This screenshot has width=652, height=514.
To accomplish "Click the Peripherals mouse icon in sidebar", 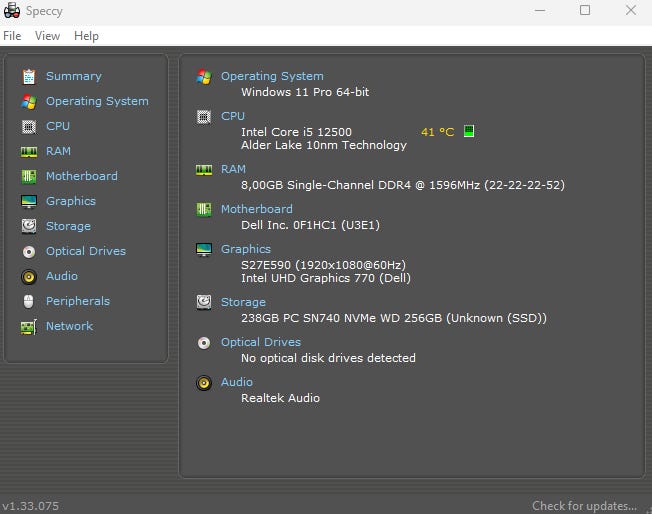I will (x=28, y=301).
